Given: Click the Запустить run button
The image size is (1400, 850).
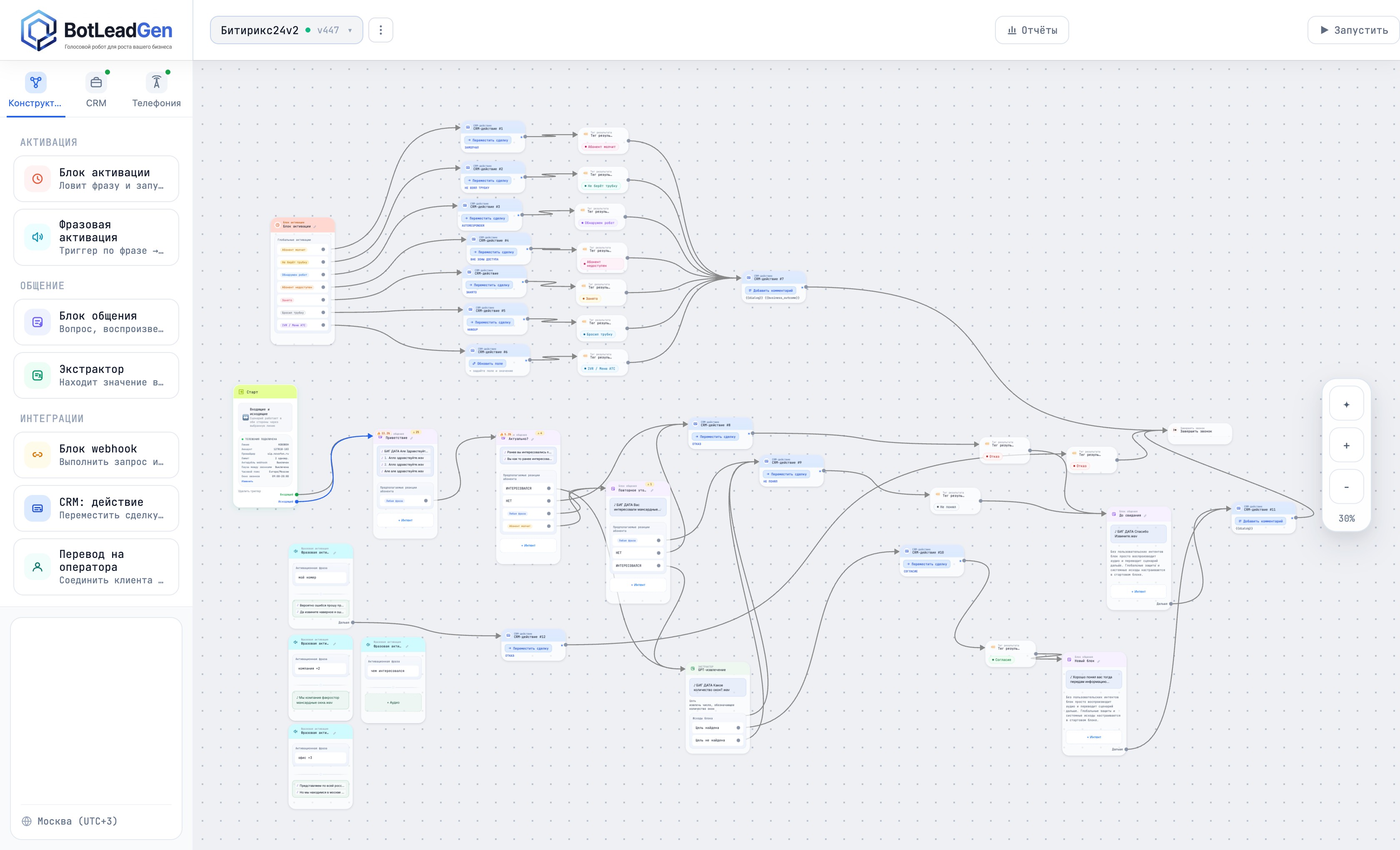Looking at the screenshot, I should click(x=1354, y=30).
